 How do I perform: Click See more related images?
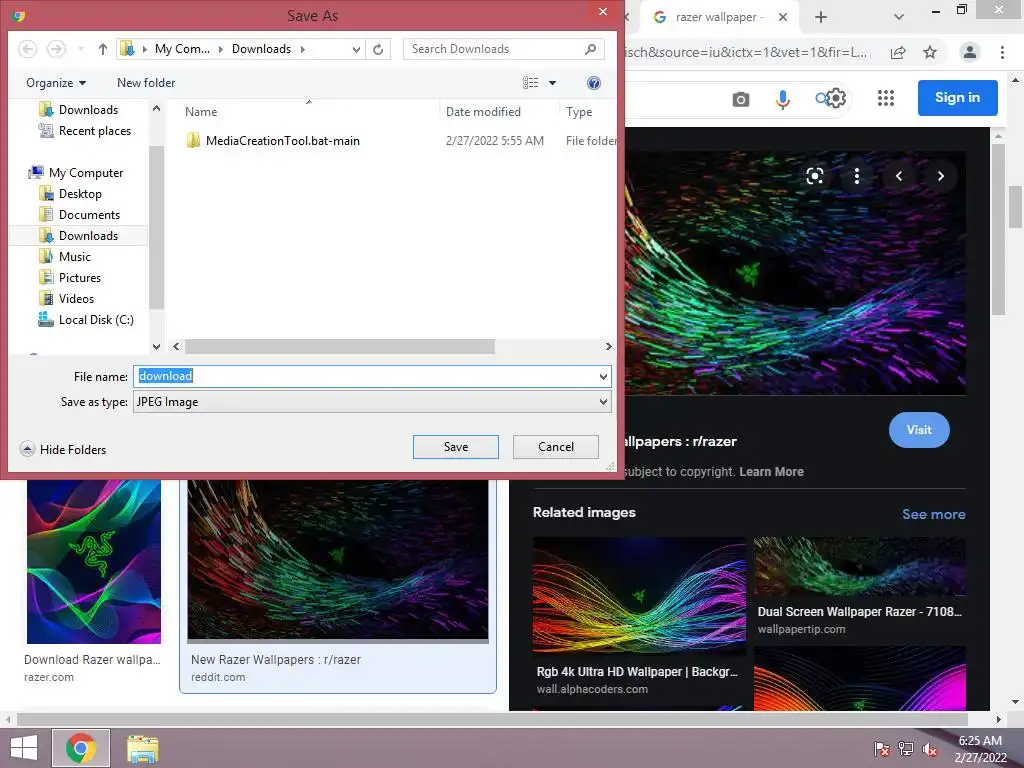(x=933, y=514)
